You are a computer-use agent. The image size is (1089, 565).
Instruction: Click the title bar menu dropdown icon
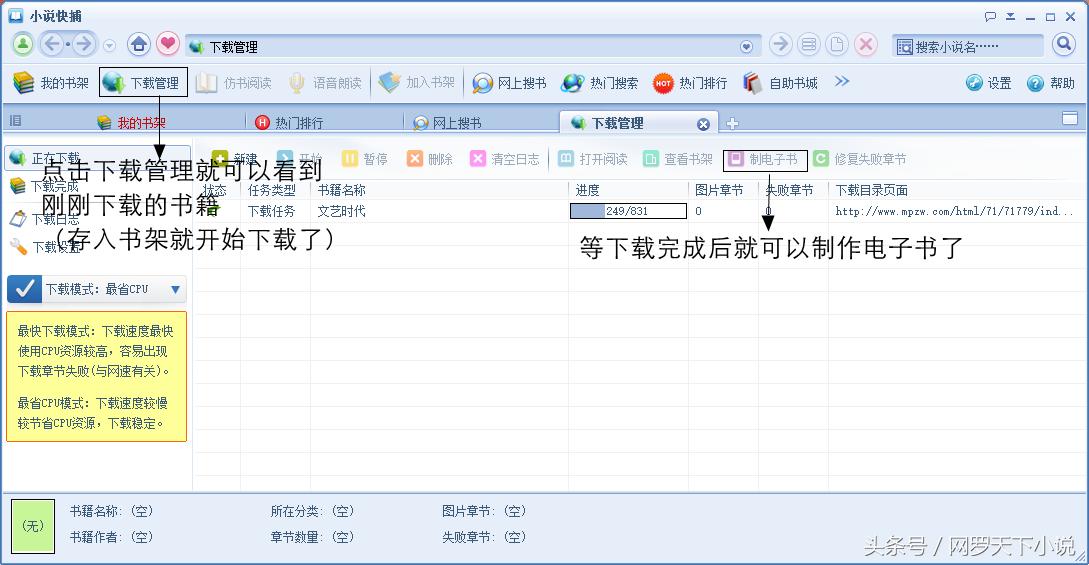pyautogui.click(x=1011, y=17)
